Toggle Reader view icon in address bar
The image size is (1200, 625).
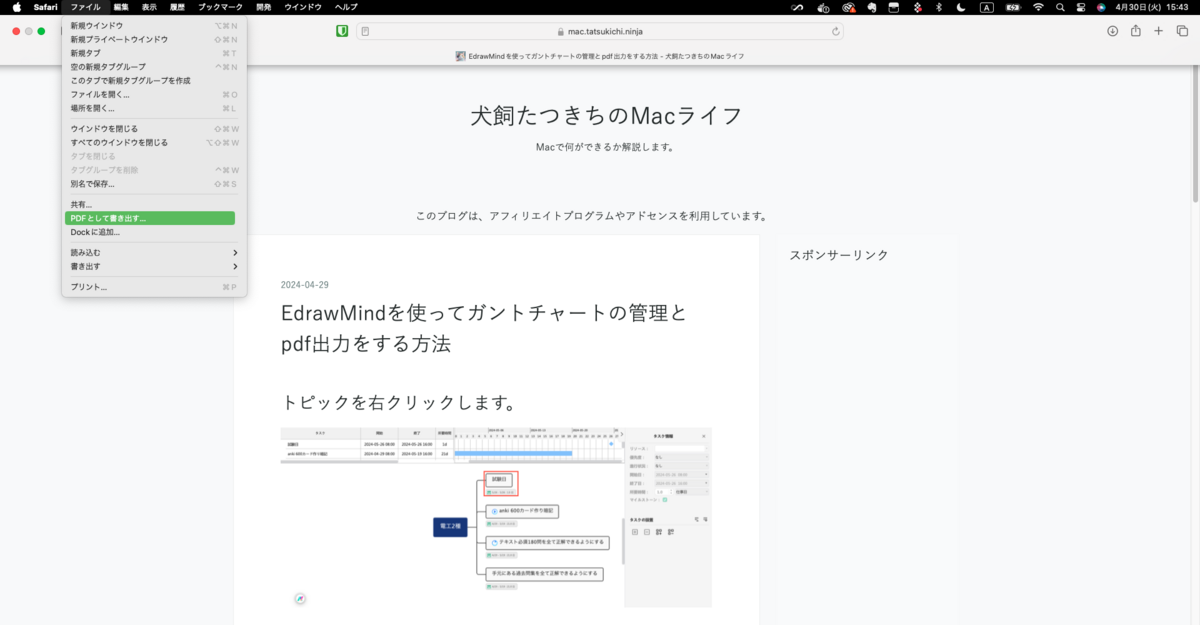[x=365, y=31]
